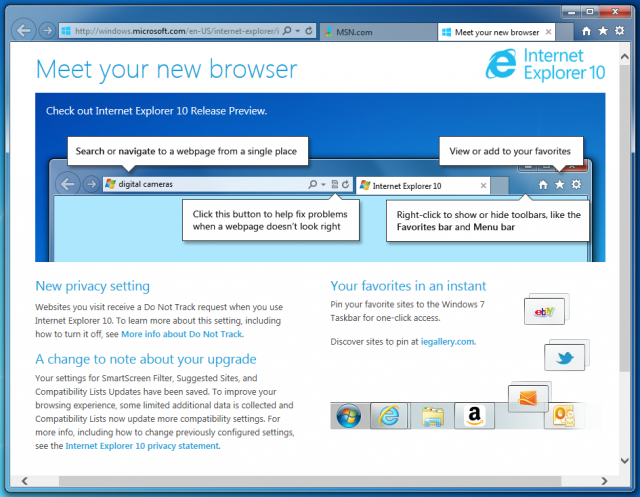Click the forward arrow in the illustrated browser
The image size is (640, 497).
tap(91, 184)
